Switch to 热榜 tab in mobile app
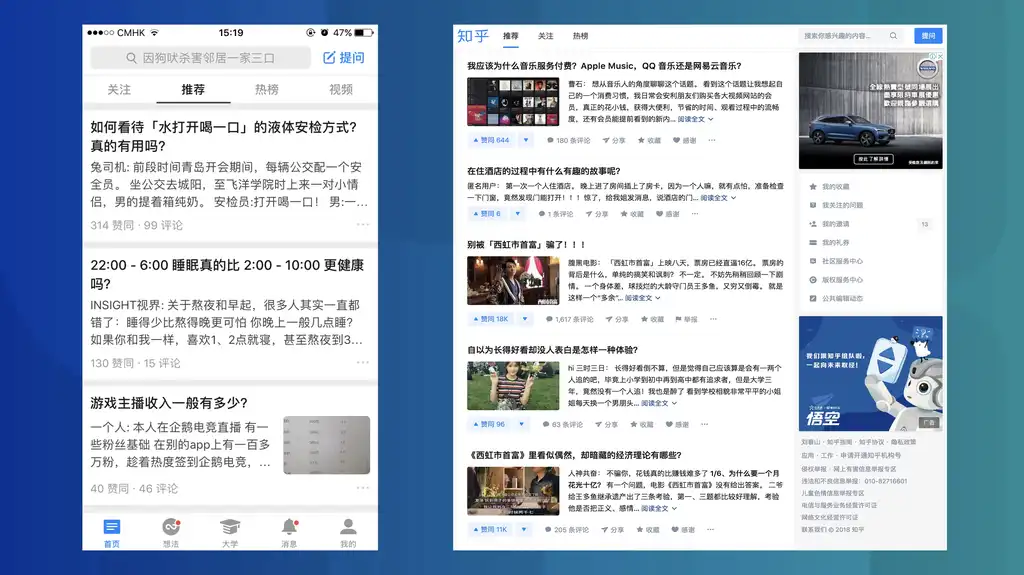 267,90
